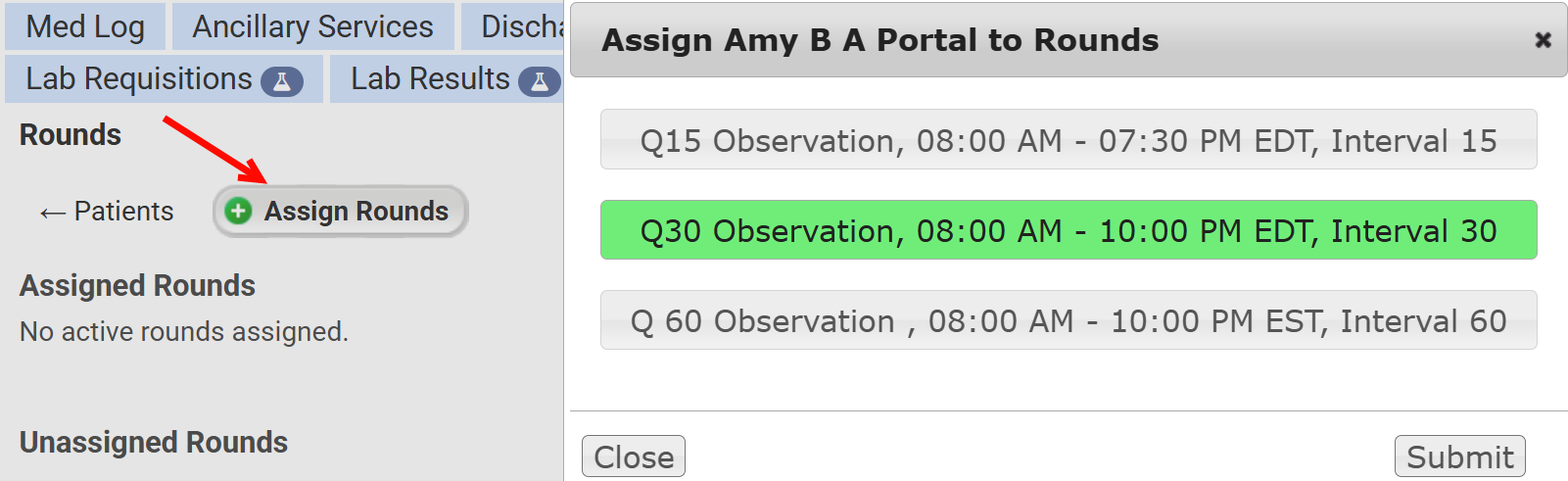Switch to the Ancillary Services tab
The height and width of the screenshot is (481, 1568).
(x=312, y=26)
